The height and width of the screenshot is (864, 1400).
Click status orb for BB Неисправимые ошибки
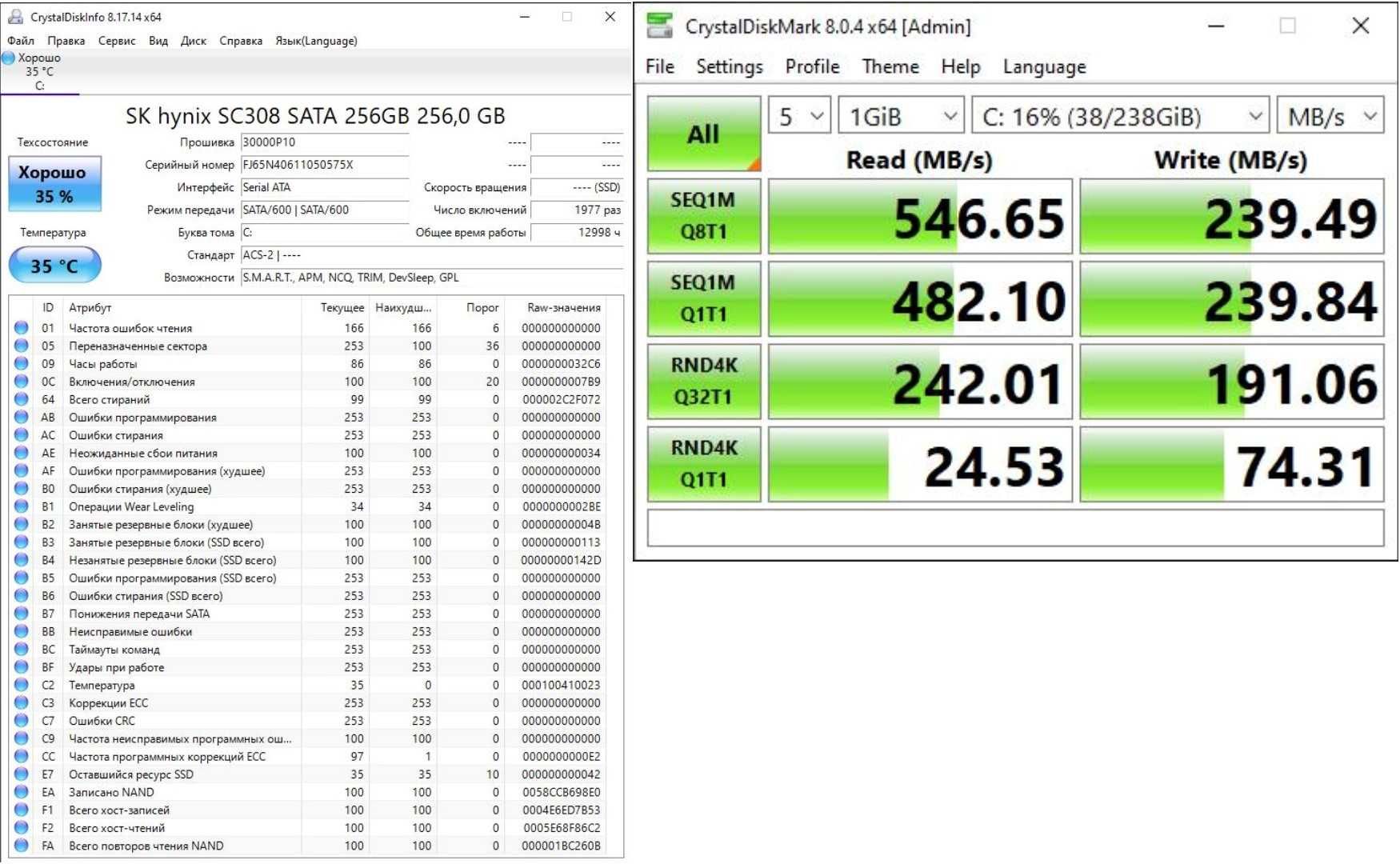[x=22, y=631]
